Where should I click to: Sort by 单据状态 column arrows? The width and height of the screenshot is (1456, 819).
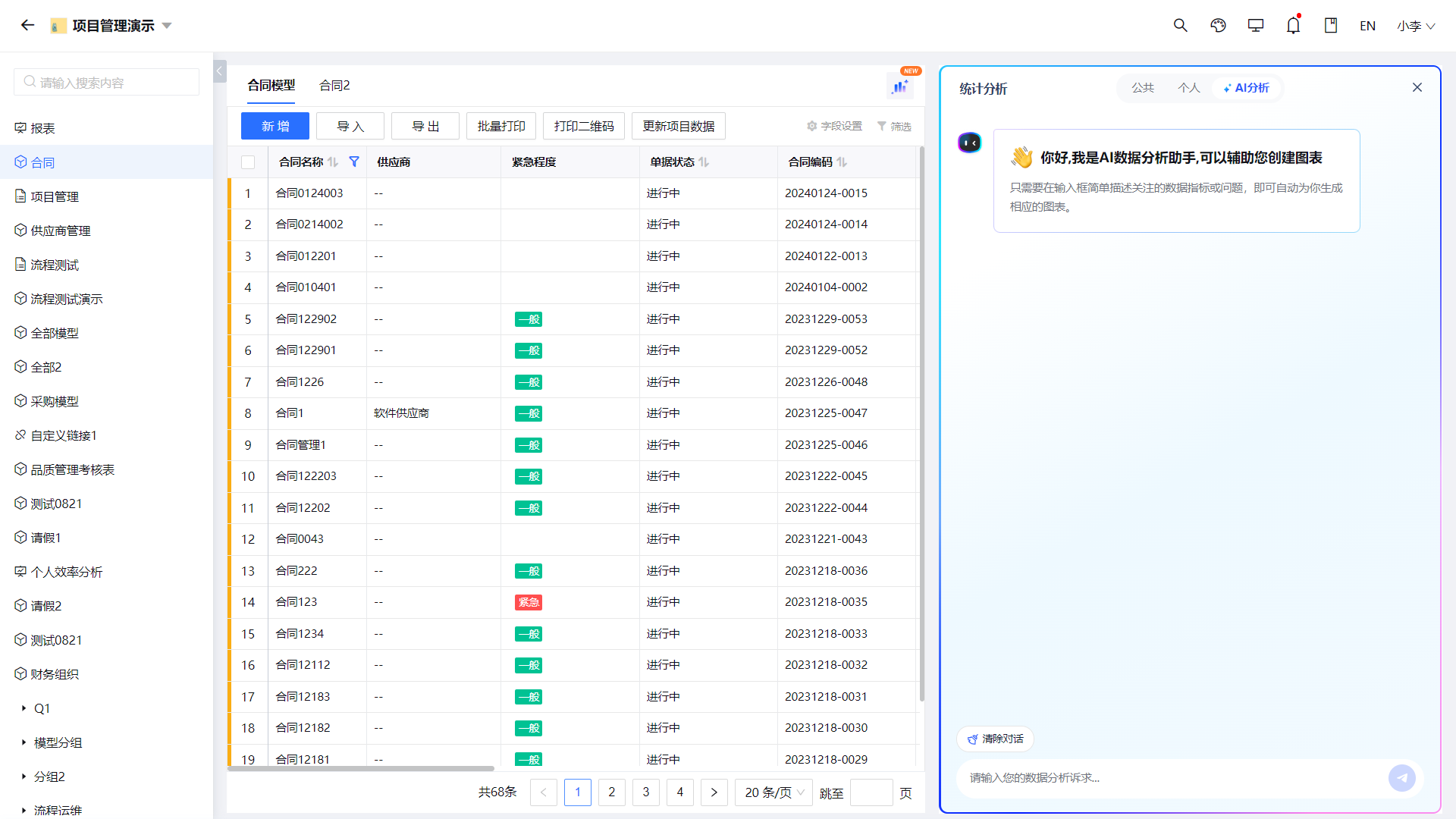[704, 162]
